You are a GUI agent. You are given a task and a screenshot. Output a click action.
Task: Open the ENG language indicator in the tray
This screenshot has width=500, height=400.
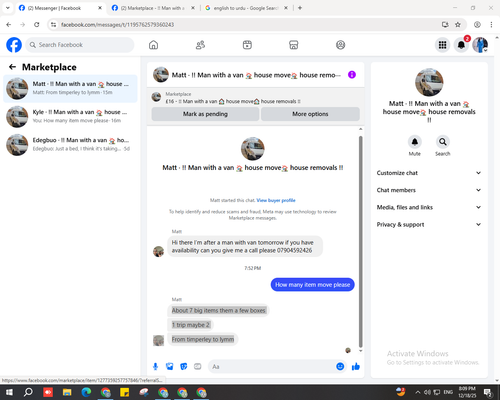coord(448,392)
